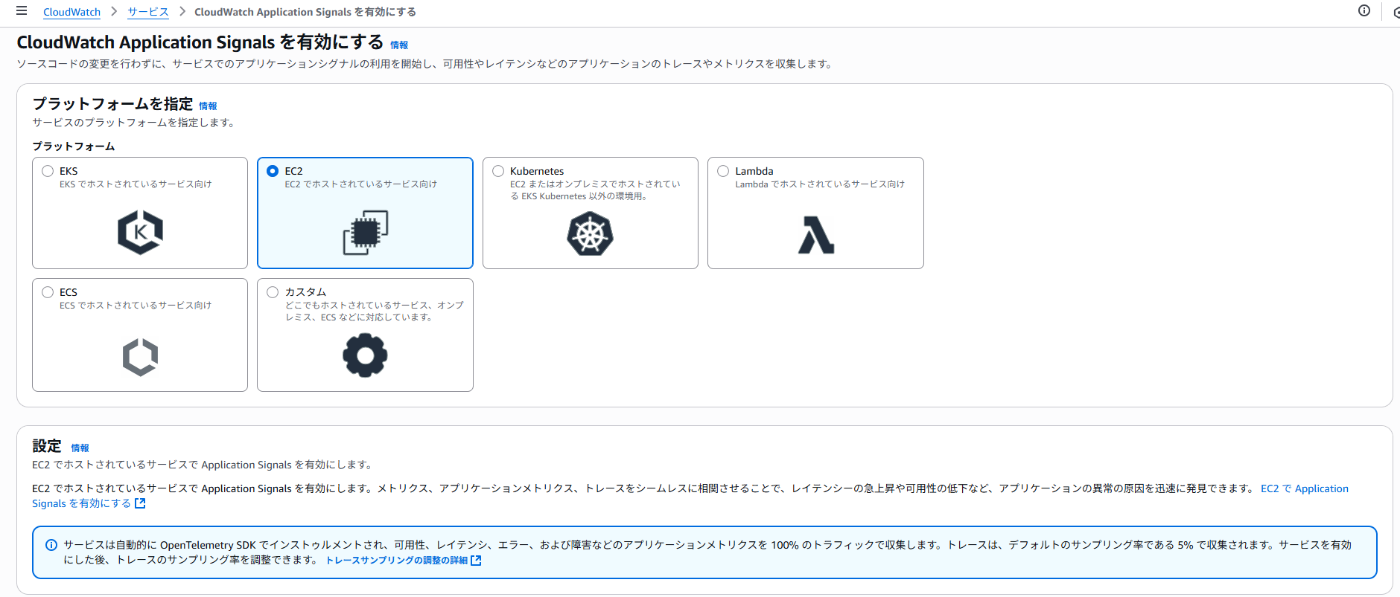Click the current breadcrumb CloudWatch Application Signals を有効にする
This screenshot has width=1400, height=597.
[x=305, y=12]
